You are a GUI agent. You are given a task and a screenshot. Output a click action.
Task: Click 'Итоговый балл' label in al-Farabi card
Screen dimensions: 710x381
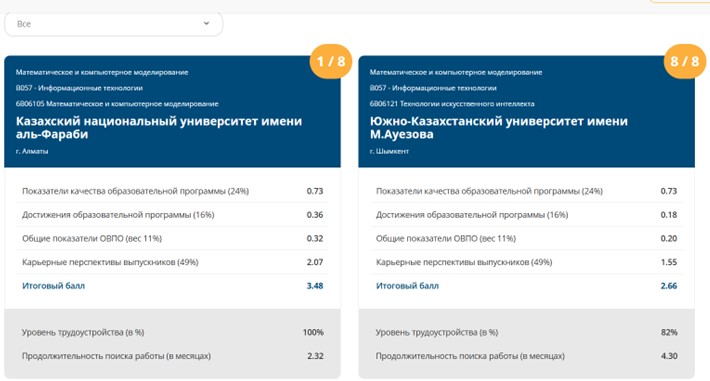point(53,286)
